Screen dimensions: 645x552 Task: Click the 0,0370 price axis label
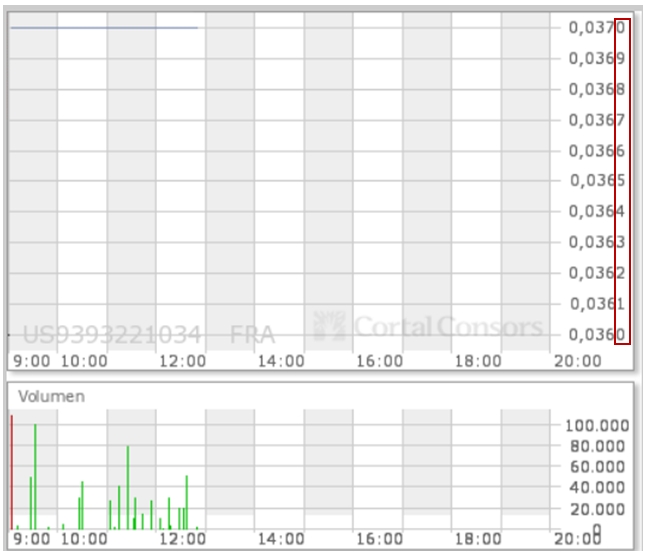596,28
